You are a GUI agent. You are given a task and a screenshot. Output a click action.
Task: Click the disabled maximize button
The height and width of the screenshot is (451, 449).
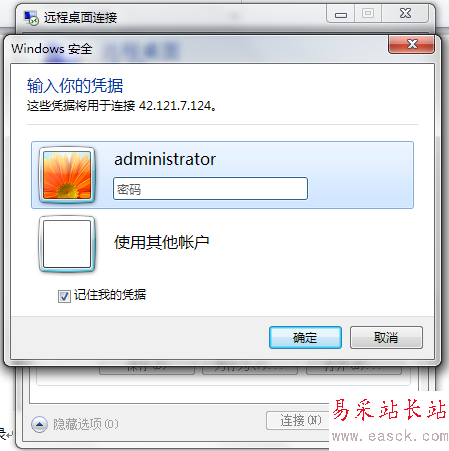pos(368,14)
